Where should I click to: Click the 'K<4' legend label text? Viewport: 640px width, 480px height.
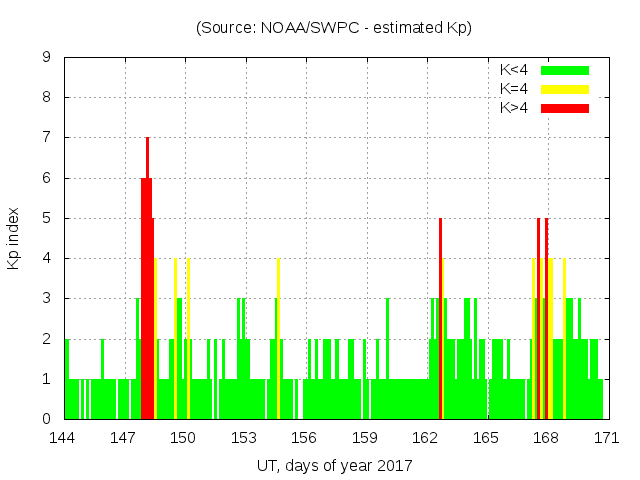tap(515, 70)
